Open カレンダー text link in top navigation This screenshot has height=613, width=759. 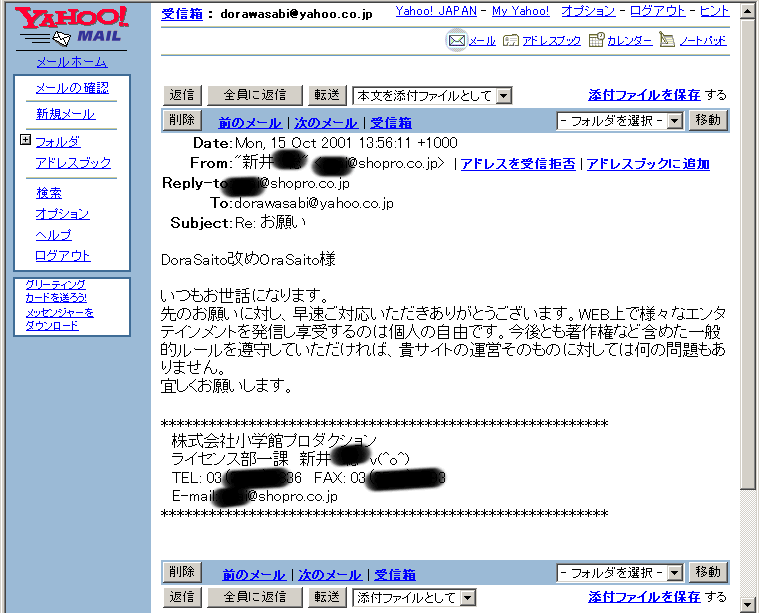pyautogui.click(x=630, y=41)
